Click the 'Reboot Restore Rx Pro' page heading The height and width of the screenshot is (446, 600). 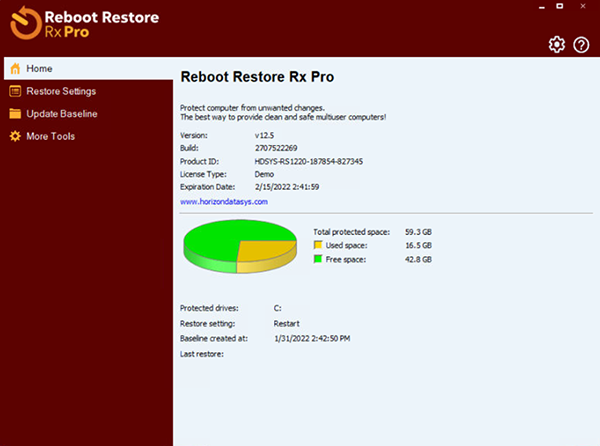point(257,77)
